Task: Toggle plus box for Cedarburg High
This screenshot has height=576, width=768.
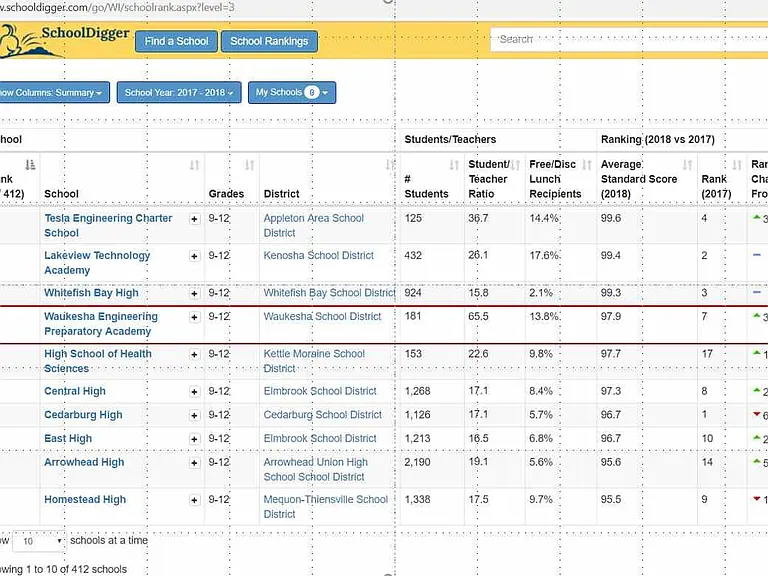Action: [194, 415]
